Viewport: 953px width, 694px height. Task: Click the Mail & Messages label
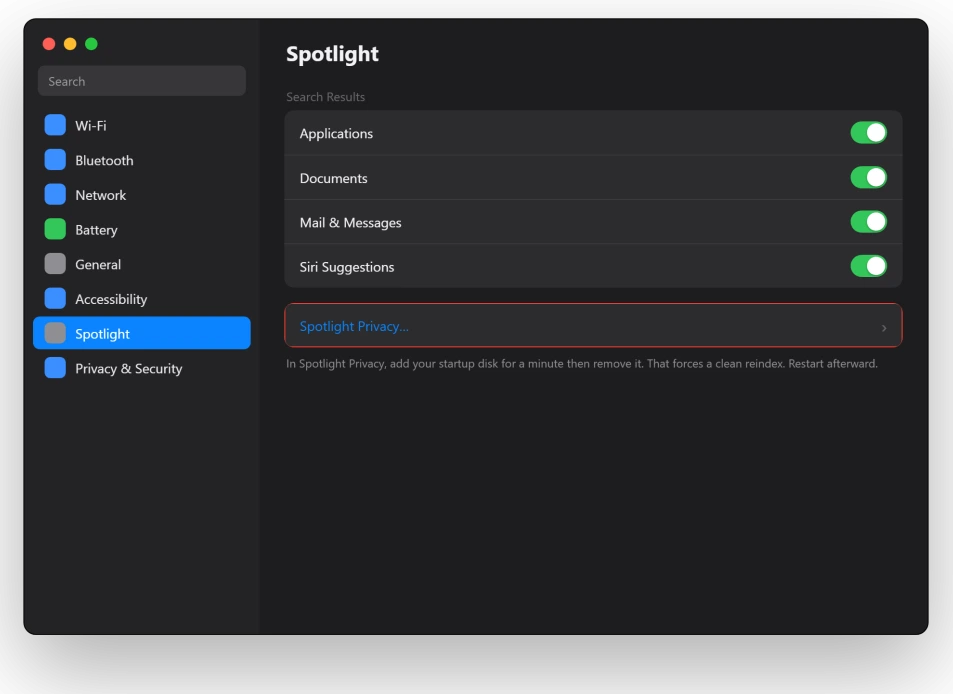pyautogui.click(x=351, y=223)
